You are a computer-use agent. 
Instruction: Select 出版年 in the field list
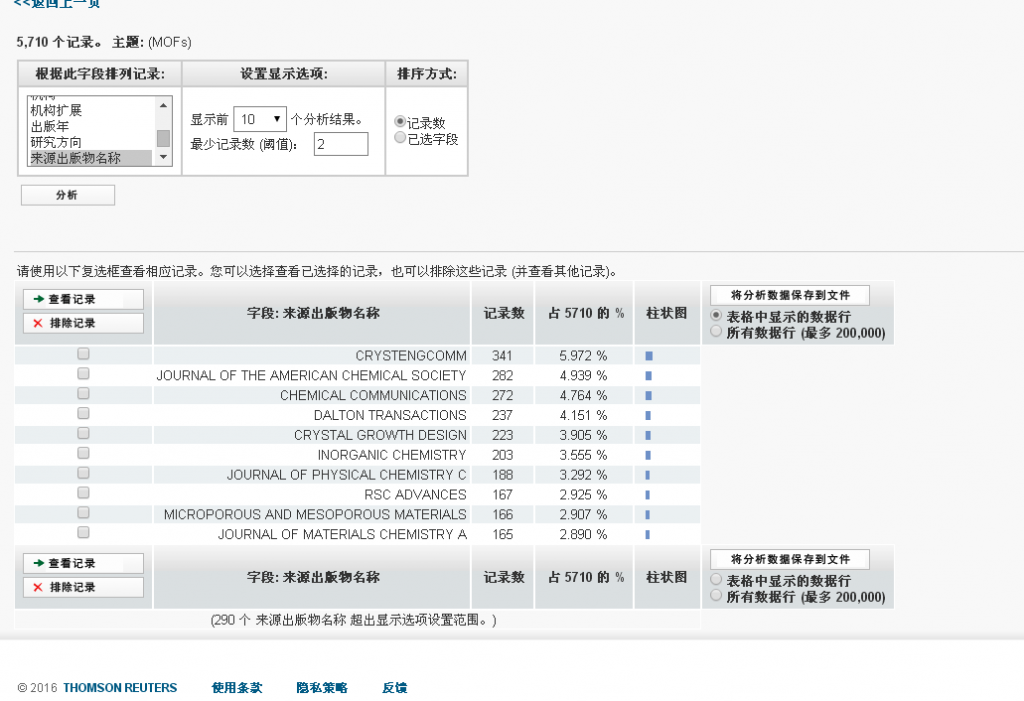[49, 126]
